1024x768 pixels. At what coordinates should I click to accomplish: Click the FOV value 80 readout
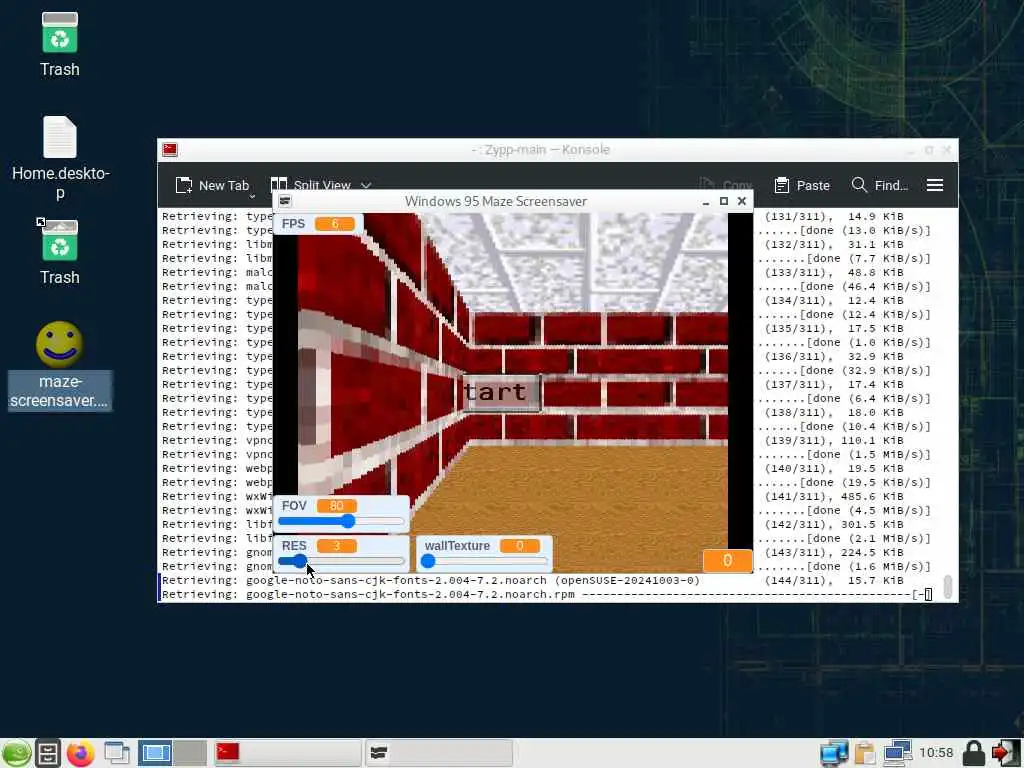point(336,505)
